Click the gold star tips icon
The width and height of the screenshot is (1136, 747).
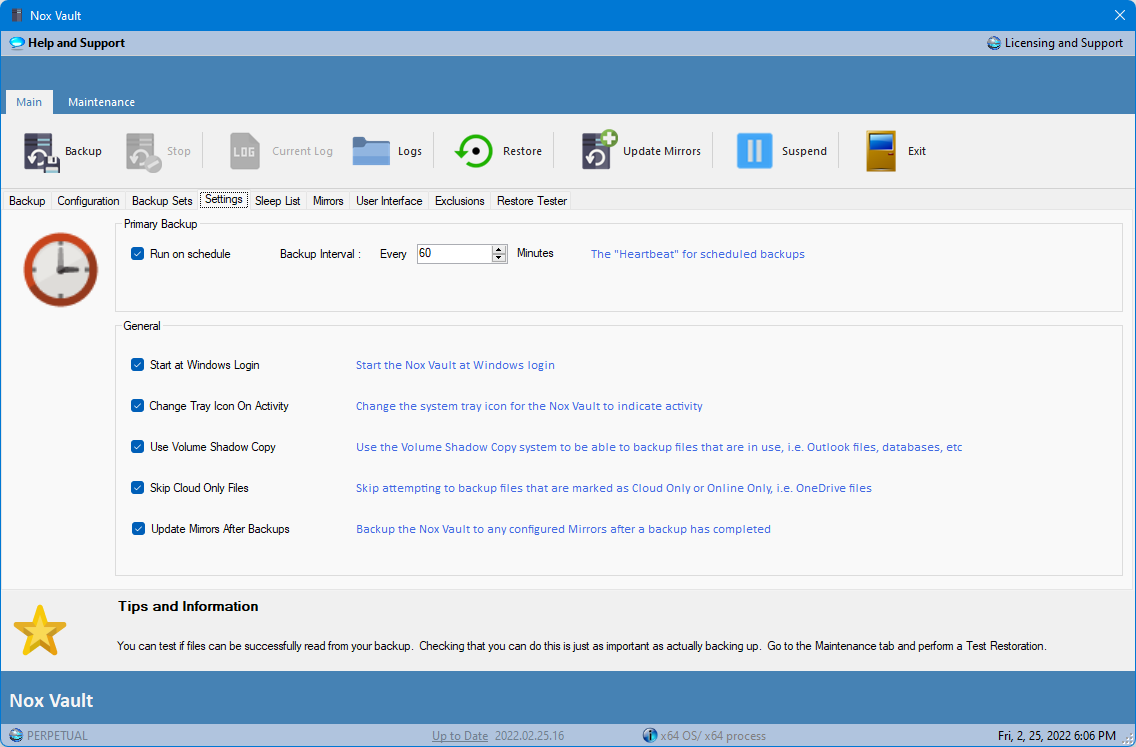click(x=40, y=630)
